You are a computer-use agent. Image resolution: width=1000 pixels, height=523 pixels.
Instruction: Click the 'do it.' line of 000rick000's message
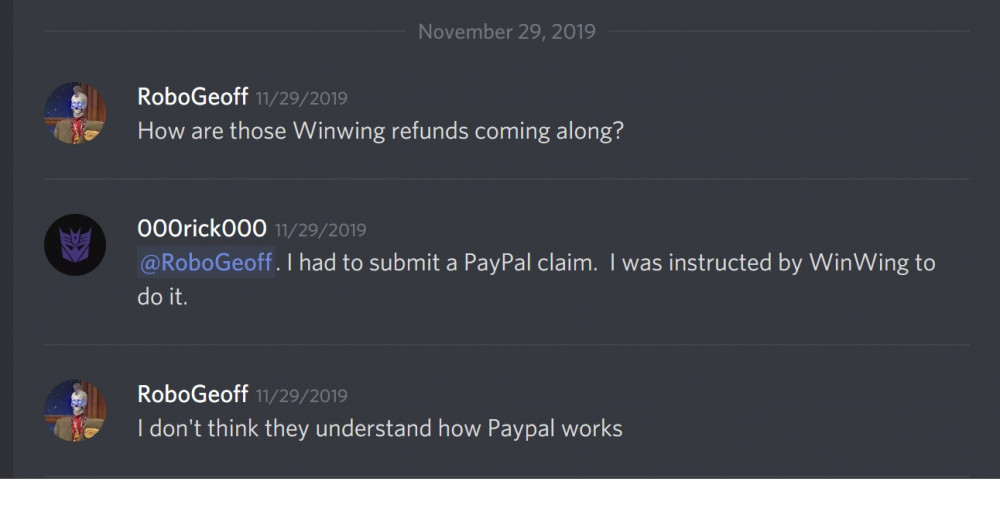click(x=163, y=297)
